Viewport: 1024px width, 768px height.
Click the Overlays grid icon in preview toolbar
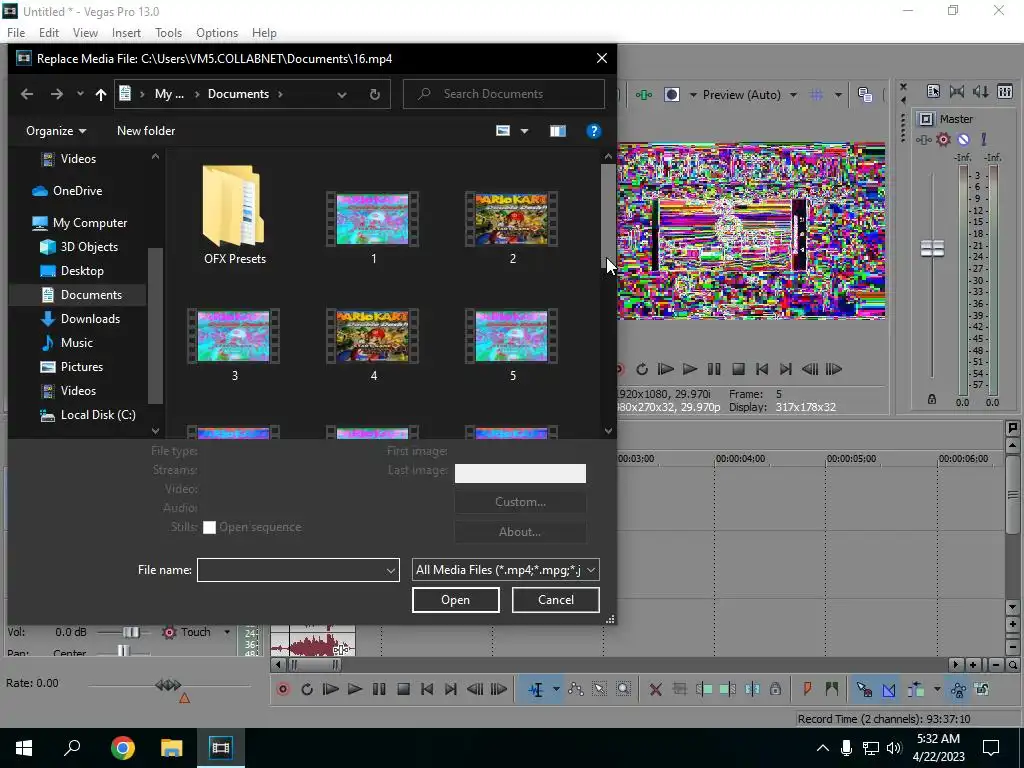pos(816,95)
